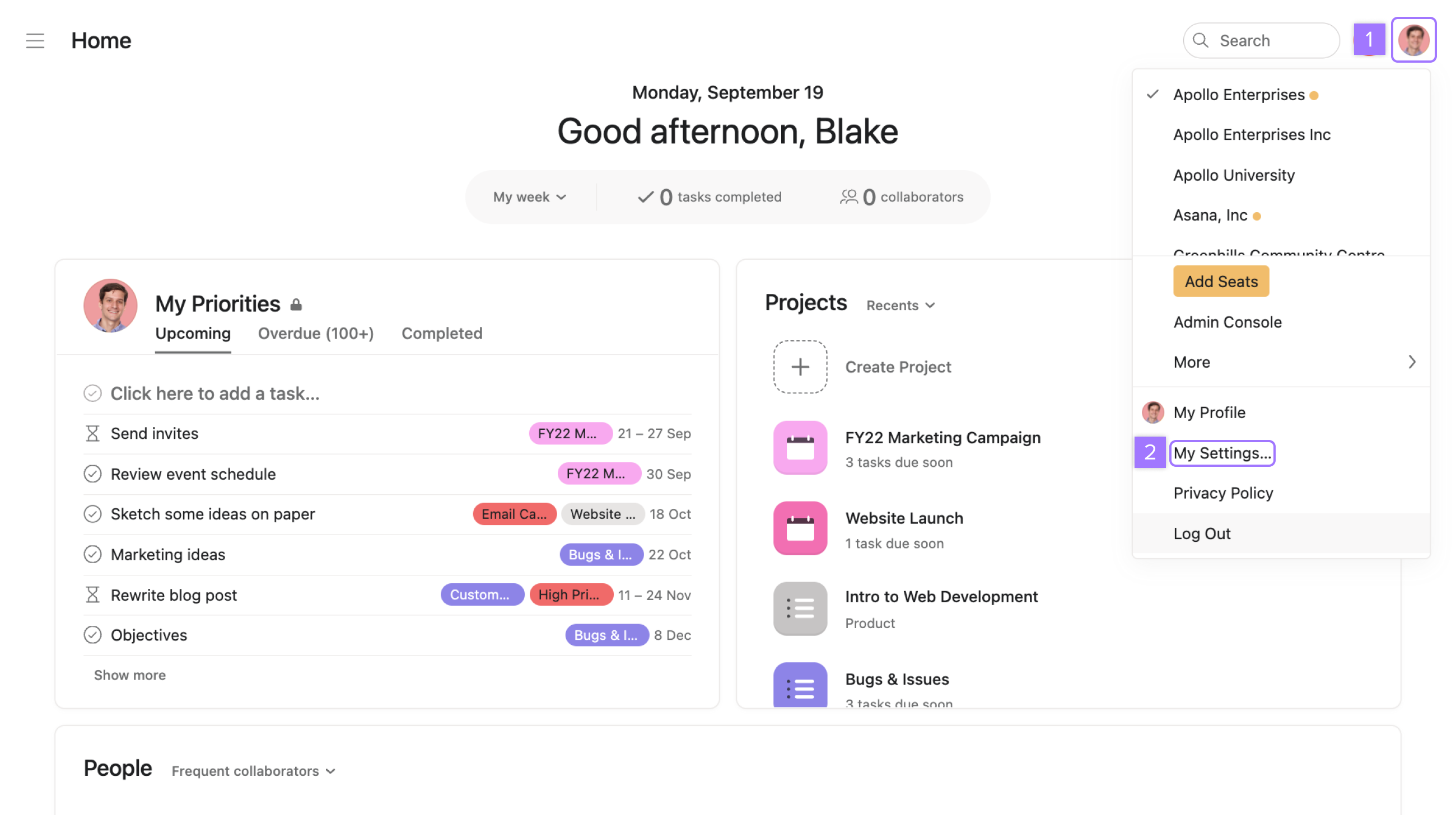
Task: Select the Overdue (100+) tab
Action: pyautogui.click(x=315, y=333)
